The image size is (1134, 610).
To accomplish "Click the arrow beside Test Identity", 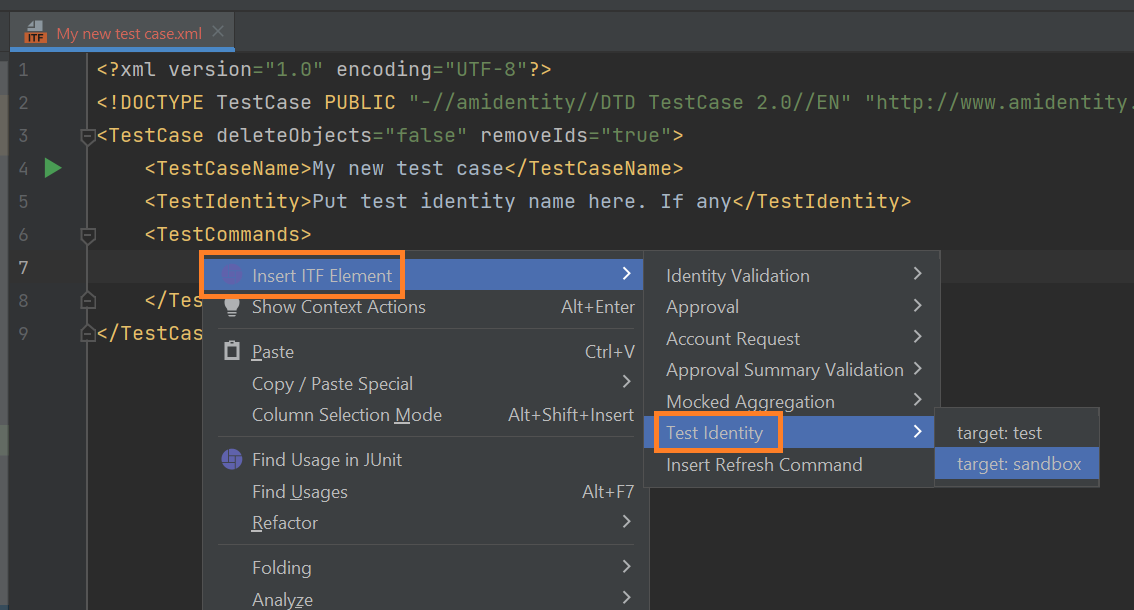I will point(917,431).
